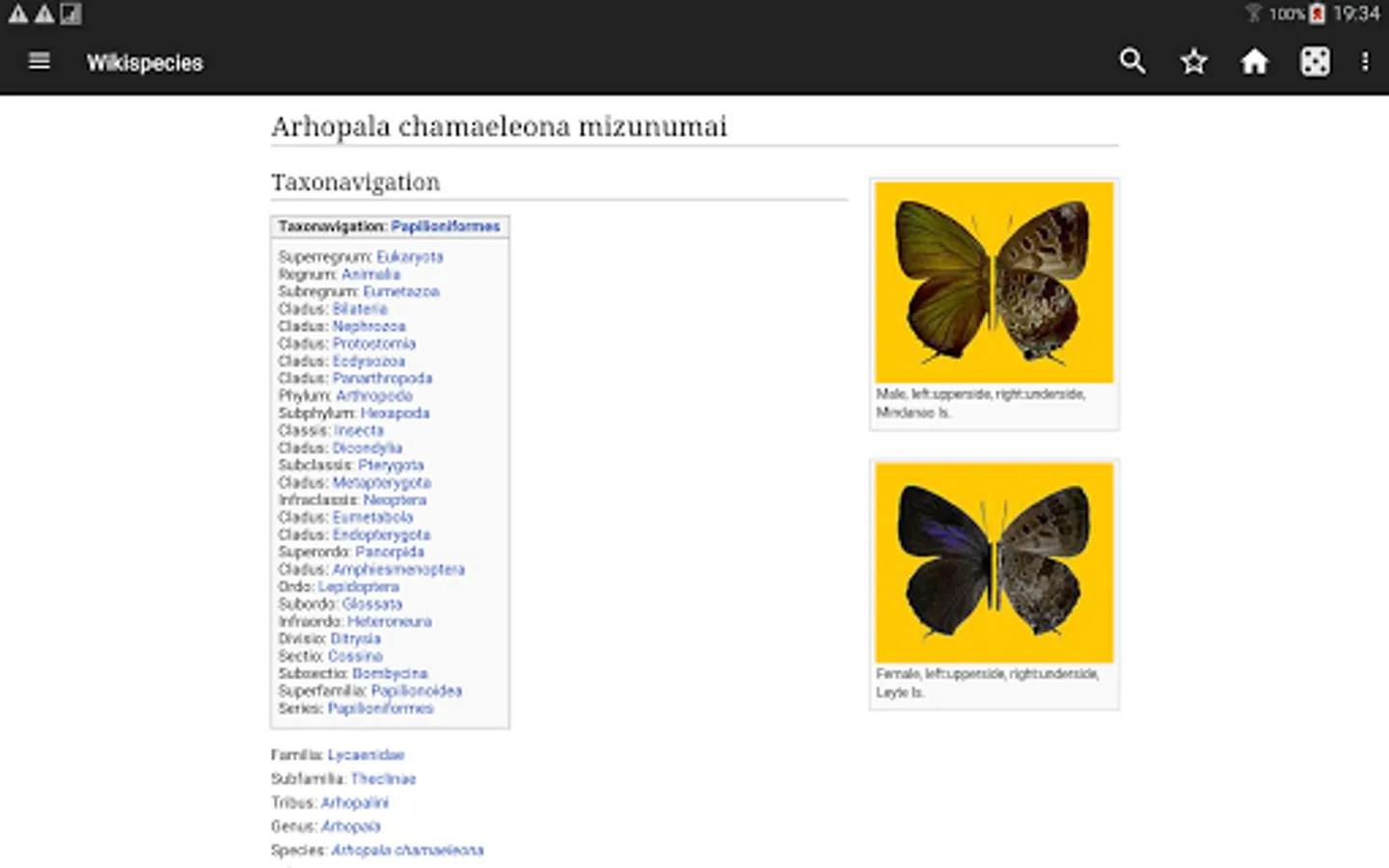The width and height of the screenshot is (1389, 868).
Task: Visit the Arhopalini tribe link
Action: point(355,802)
